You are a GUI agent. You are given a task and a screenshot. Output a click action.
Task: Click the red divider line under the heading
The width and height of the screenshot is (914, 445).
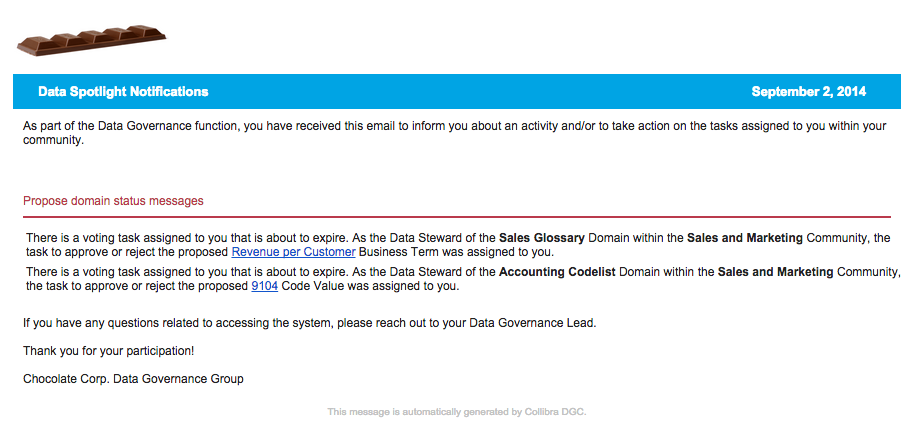point(456,217)
